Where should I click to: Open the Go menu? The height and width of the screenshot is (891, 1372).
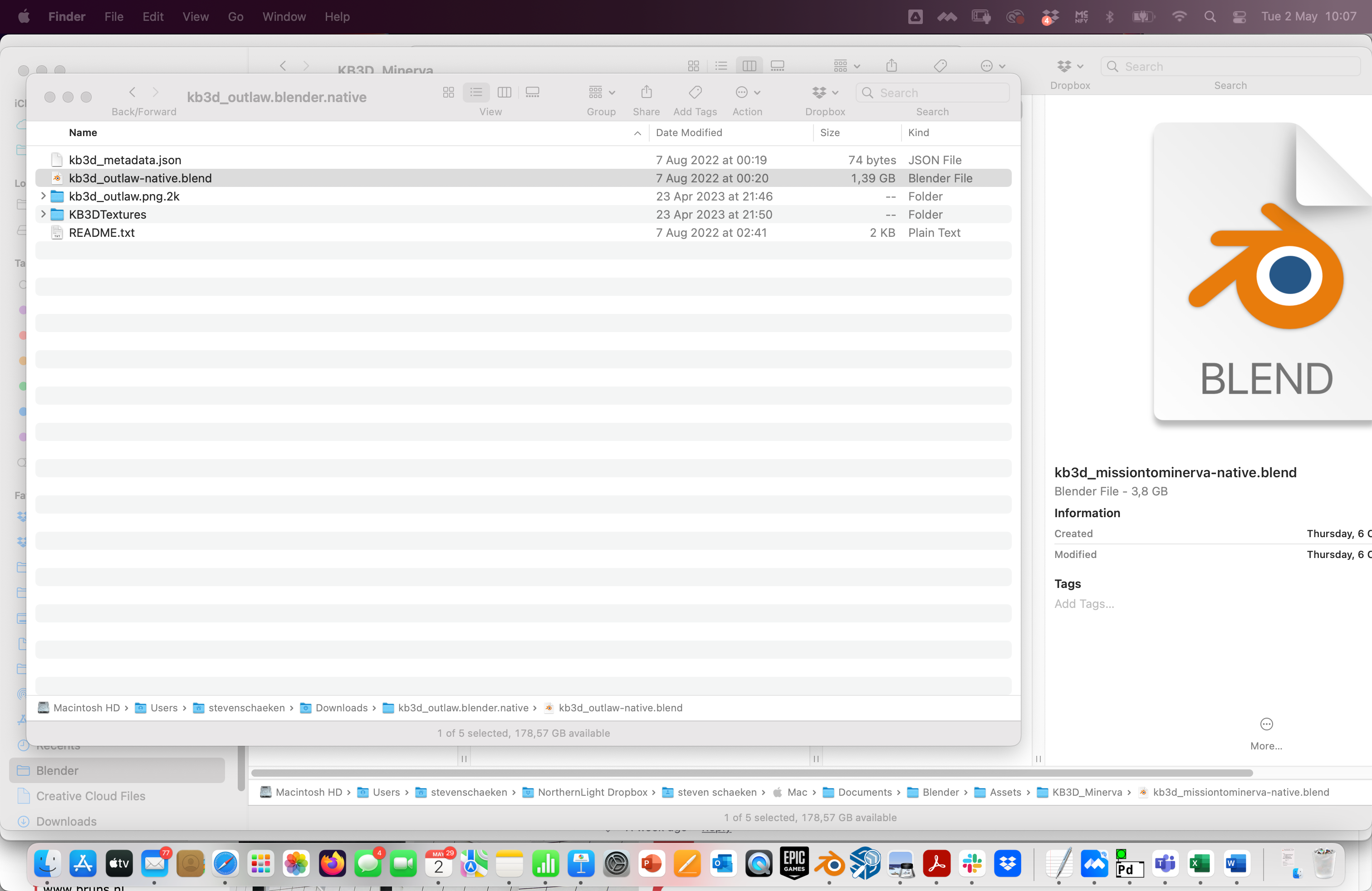(235, 17)
